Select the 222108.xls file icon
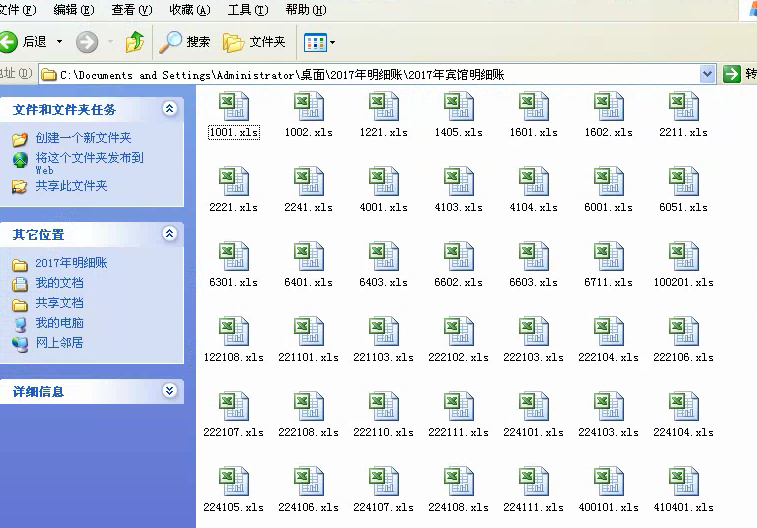This screenshot has height=528, width=757. [x=309, y=406]
